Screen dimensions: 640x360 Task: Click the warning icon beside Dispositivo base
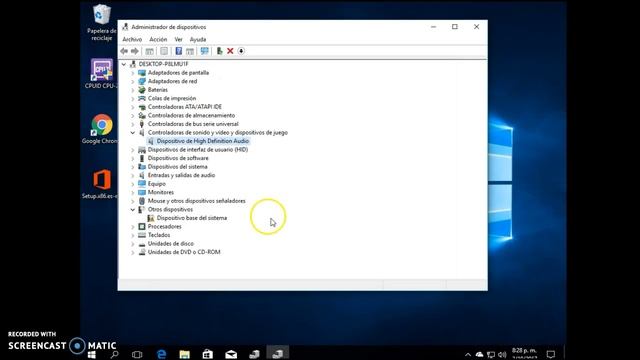[x=151, y=218]
